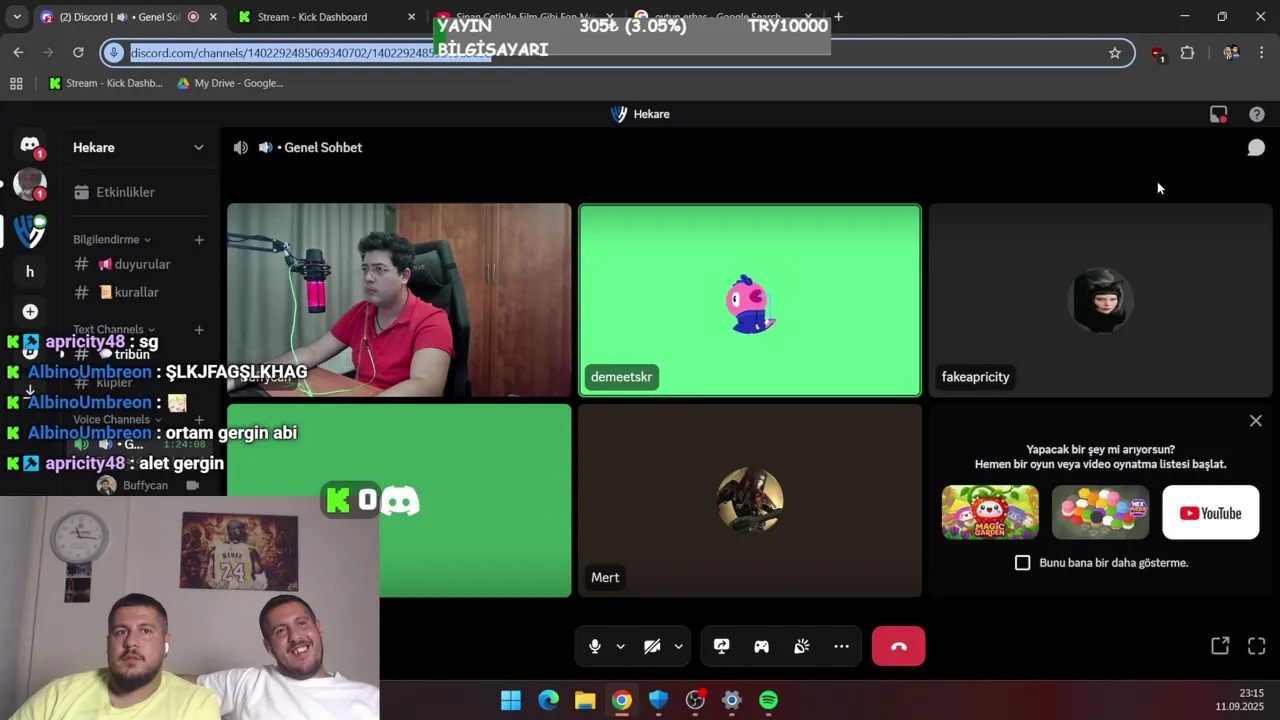The width and height of the screenshot is (1280, 720).
Task: Open Buffycan's voice channel entry
Action: (147, 485)
